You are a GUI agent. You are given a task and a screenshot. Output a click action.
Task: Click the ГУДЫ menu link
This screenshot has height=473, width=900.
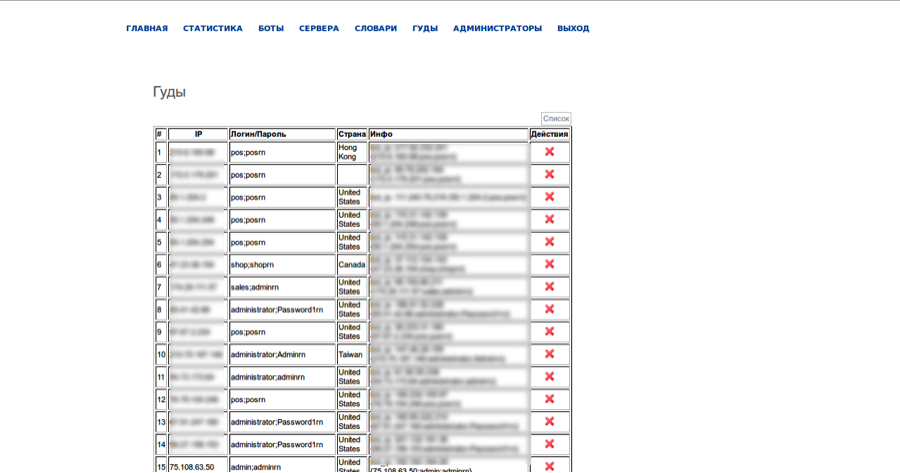coord(425,29)
